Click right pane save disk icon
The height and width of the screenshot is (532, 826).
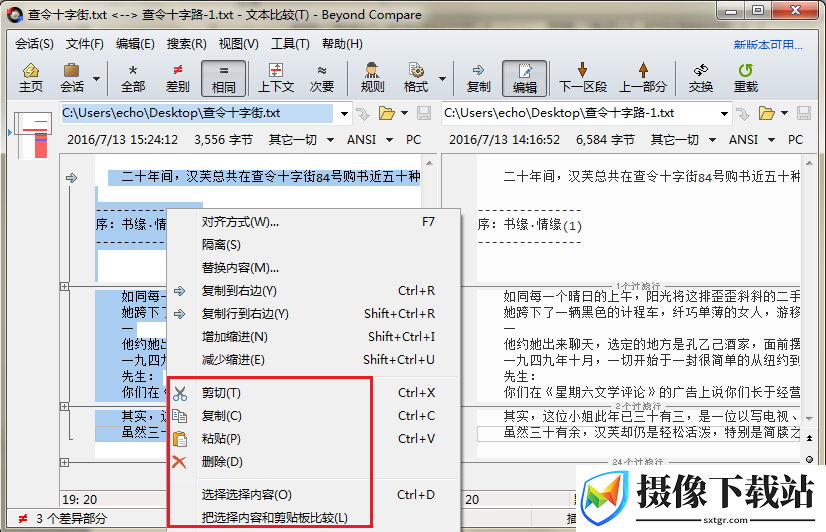click(x=803, y=113)
